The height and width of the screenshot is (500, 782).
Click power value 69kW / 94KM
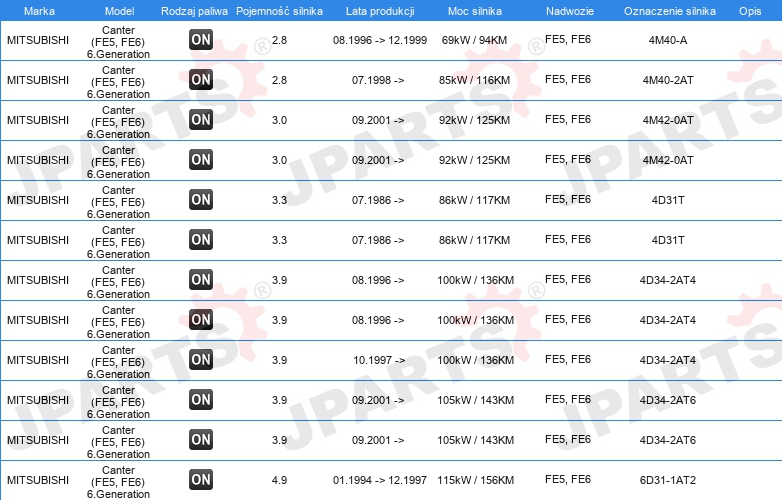(474, 40)
